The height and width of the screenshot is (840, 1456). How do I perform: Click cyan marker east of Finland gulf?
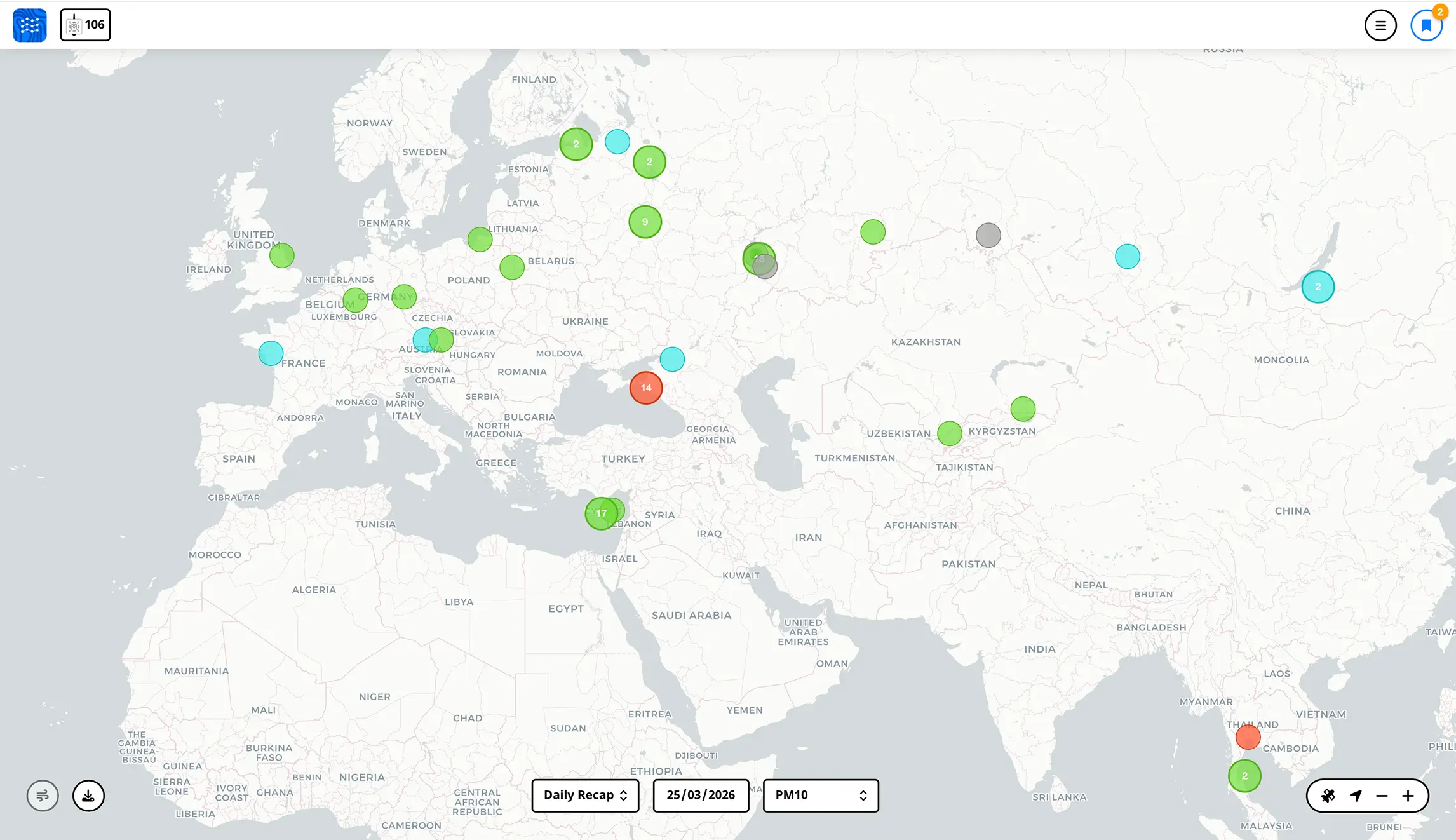coord(617,142)
